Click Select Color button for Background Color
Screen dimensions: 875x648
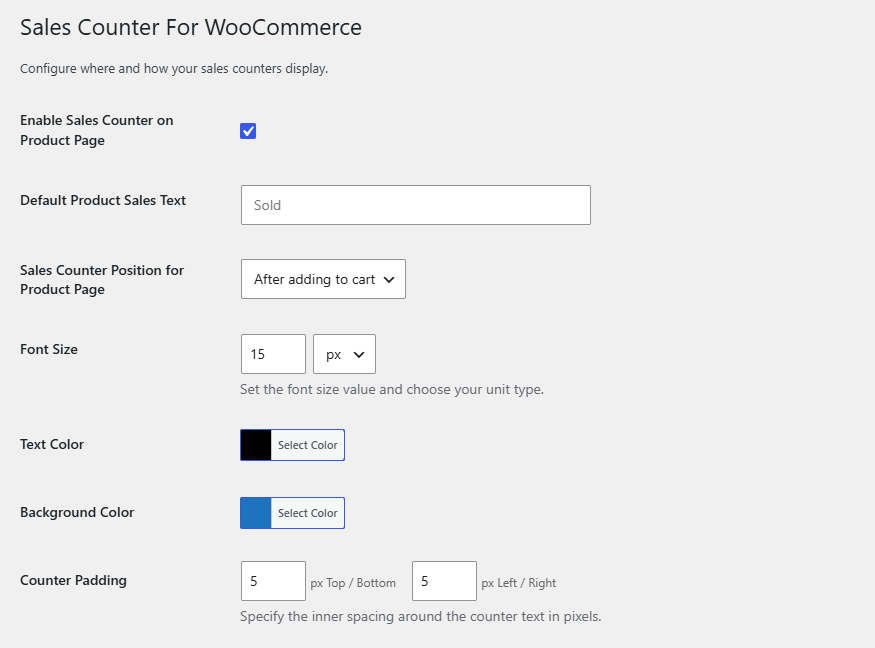[x=307, y=513]
